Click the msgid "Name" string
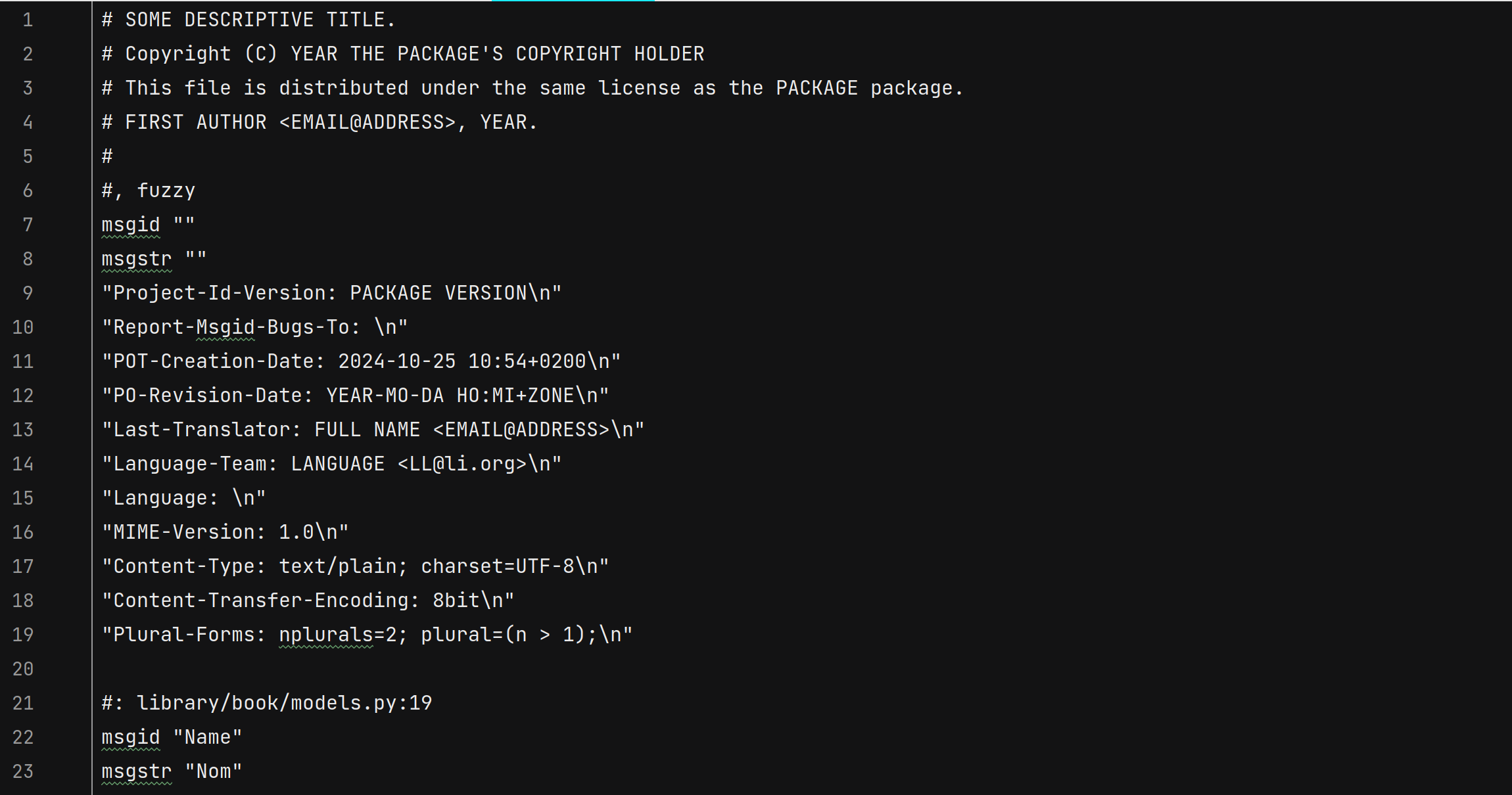Viewport: 1512px width, 795px height. [x=208, y=737]
